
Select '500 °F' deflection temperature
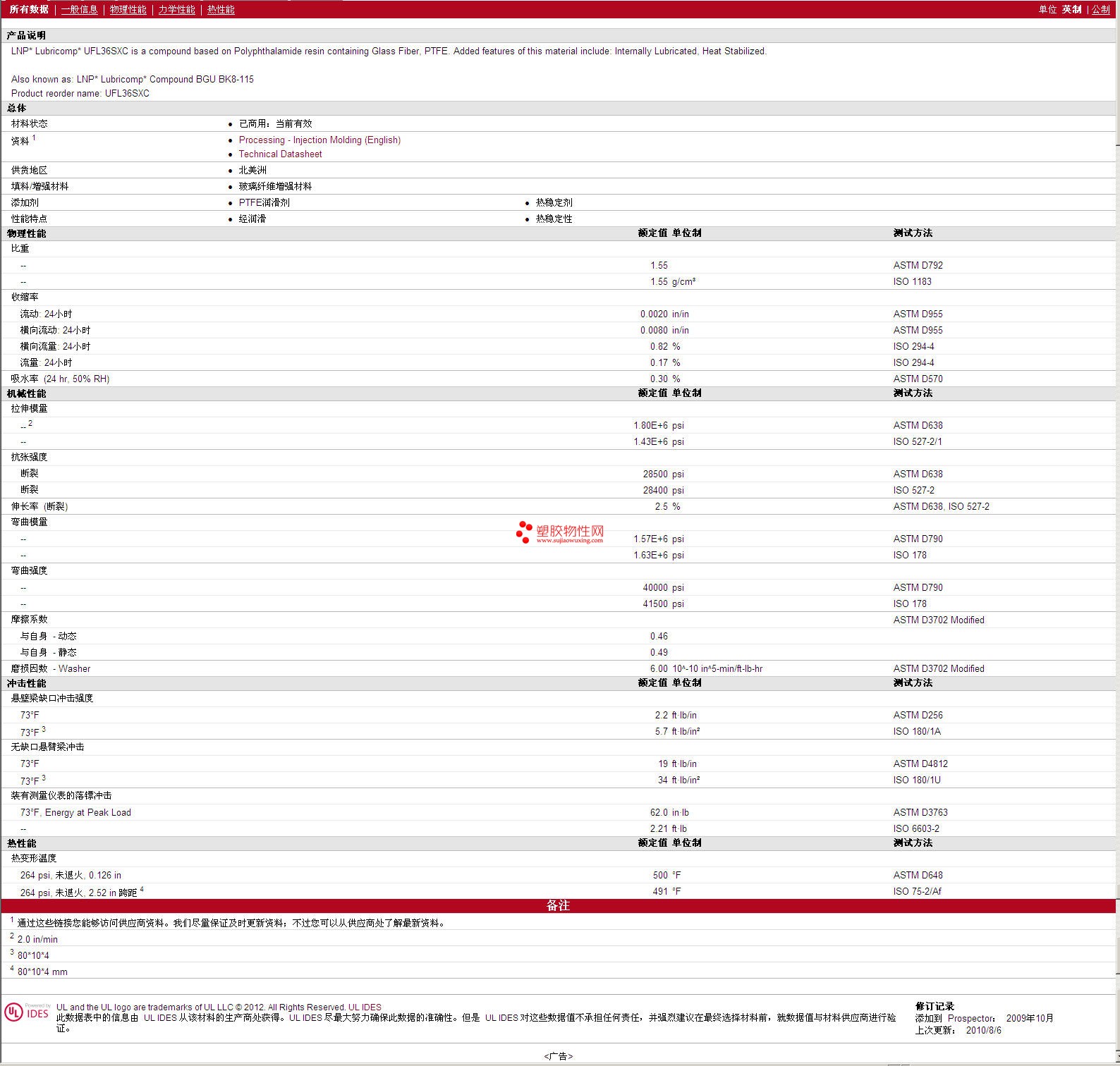tap(666, 875)
